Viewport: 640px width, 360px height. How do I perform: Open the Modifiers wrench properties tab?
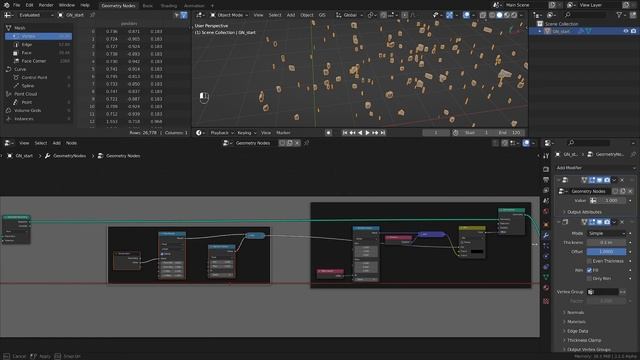coord(546,236)
